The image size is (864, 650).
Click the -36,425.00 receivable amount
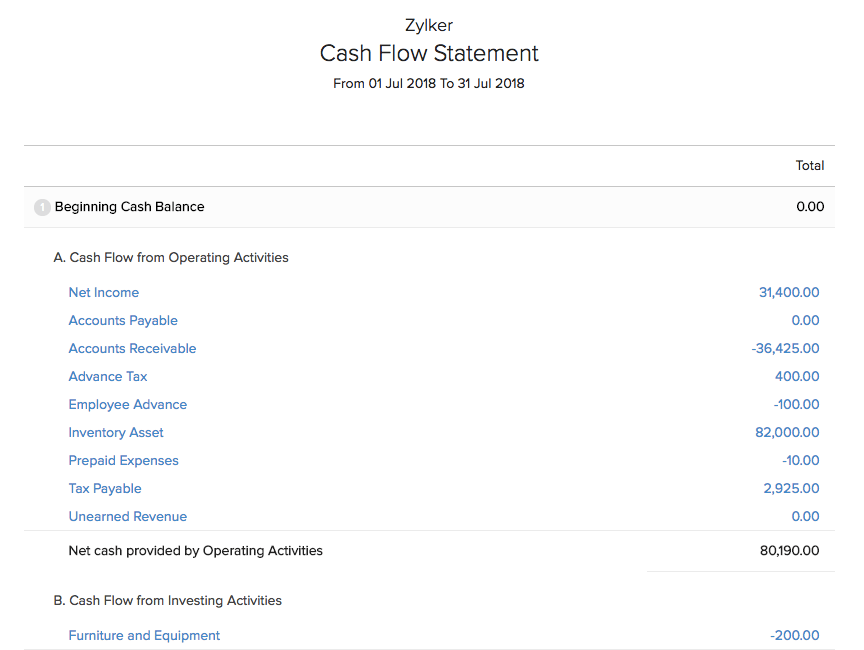click(x=785, y=349)
